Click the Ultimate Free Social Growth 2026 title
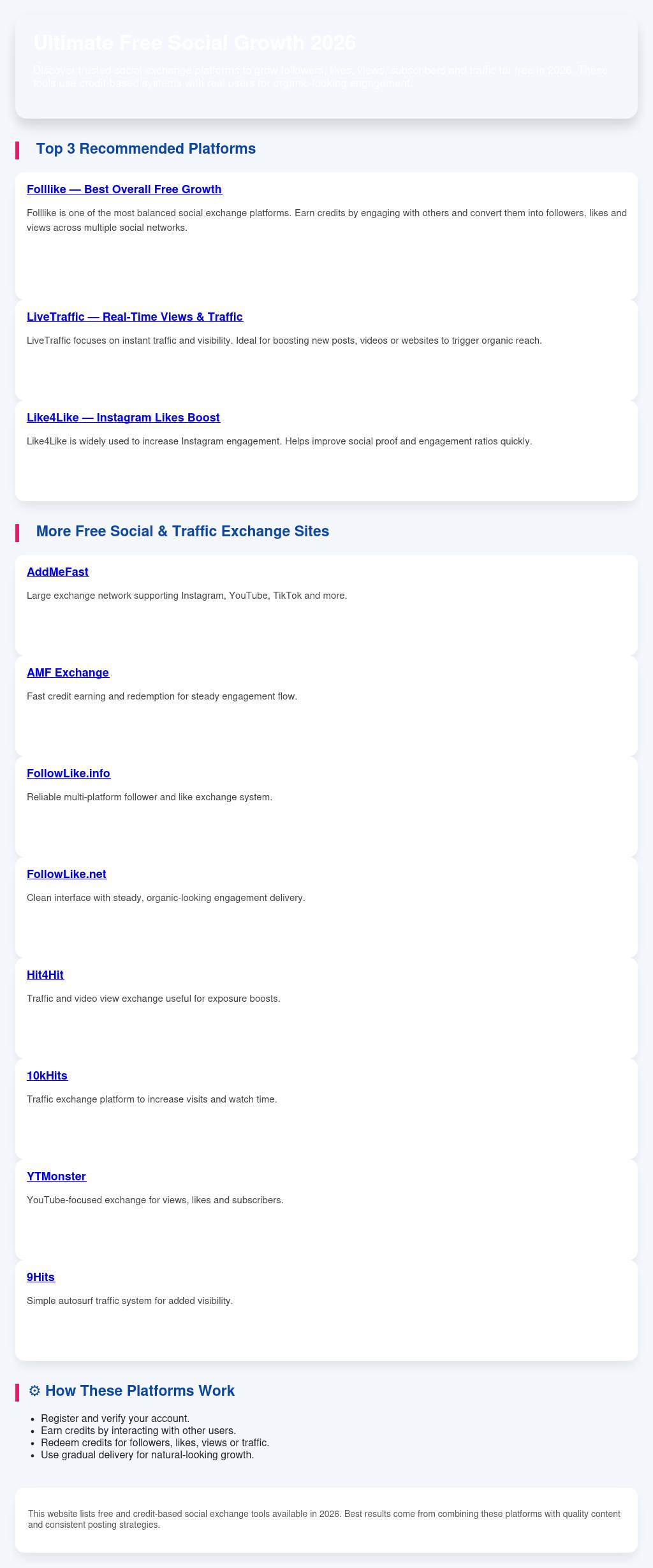653x1568 pixels. [x=194, y=43]
